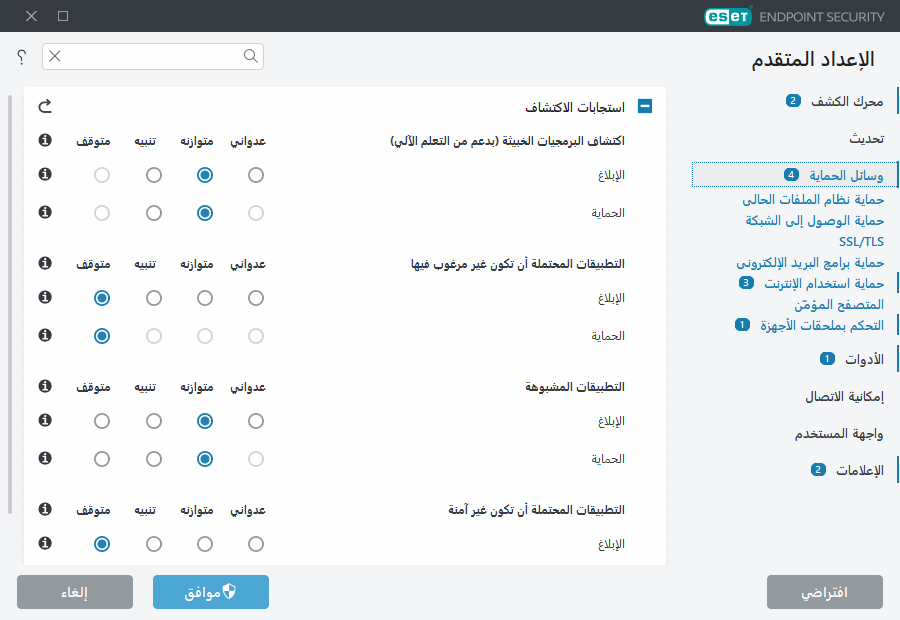Click the موافق button

point(210,591)
